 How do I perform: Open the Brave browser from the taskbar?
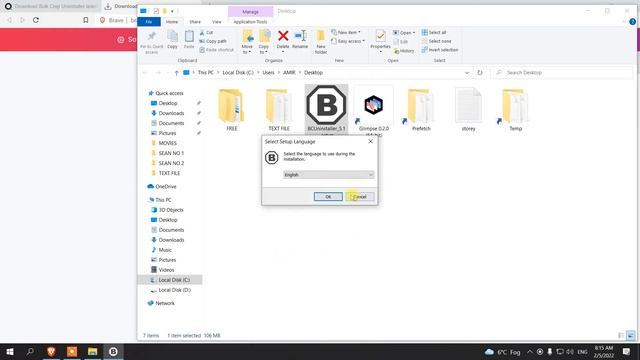(51, 351)
